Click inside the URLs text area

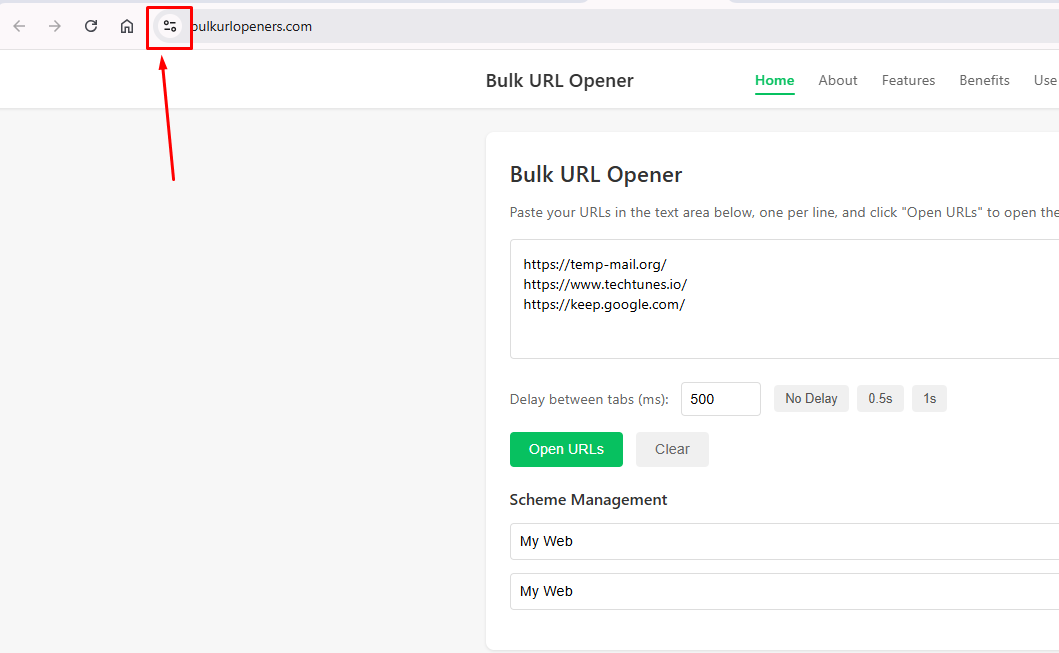[x=784, y=298]
